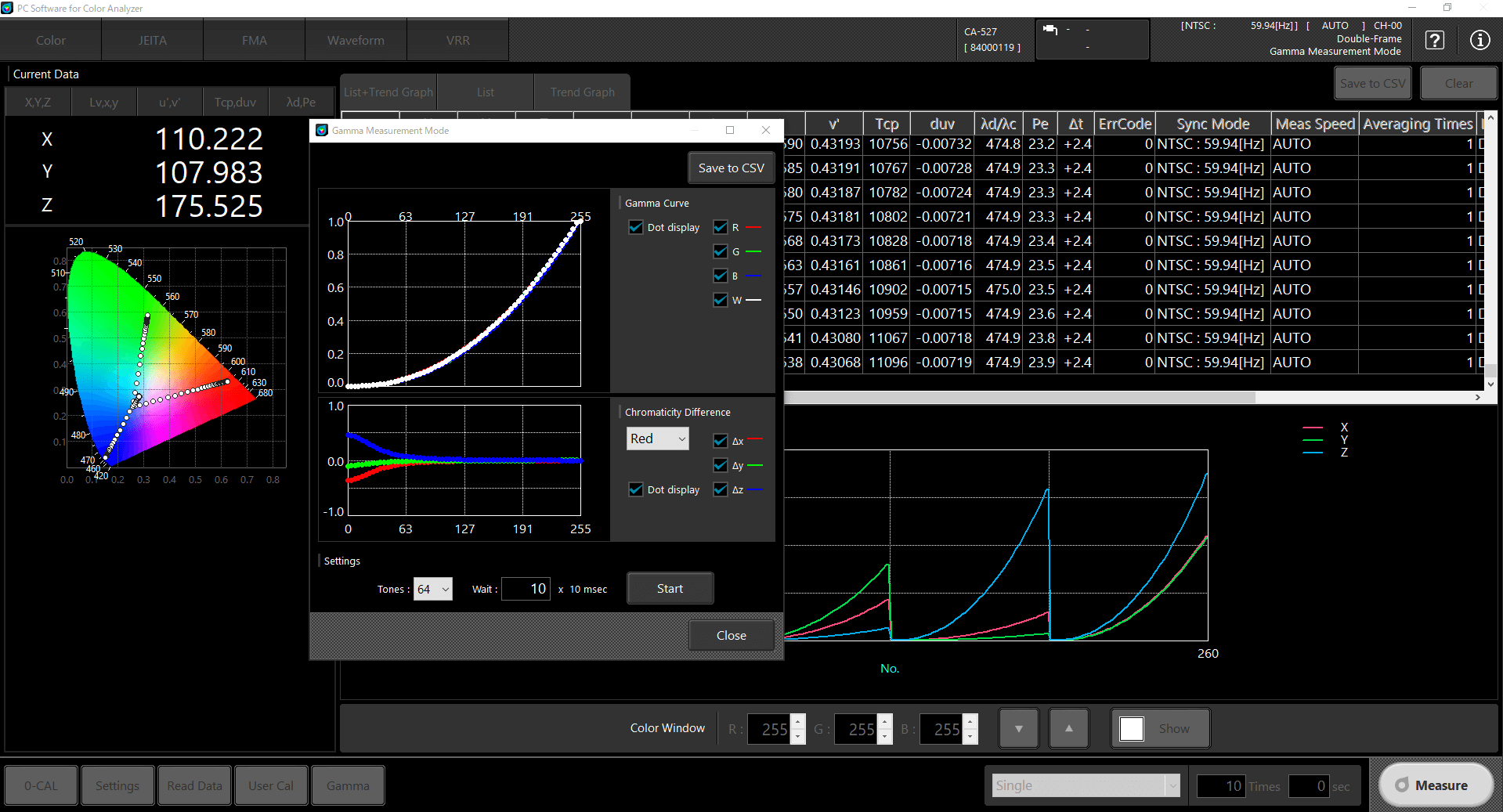
Task: Increase the R color value stepper
Action: pos(798,722)
